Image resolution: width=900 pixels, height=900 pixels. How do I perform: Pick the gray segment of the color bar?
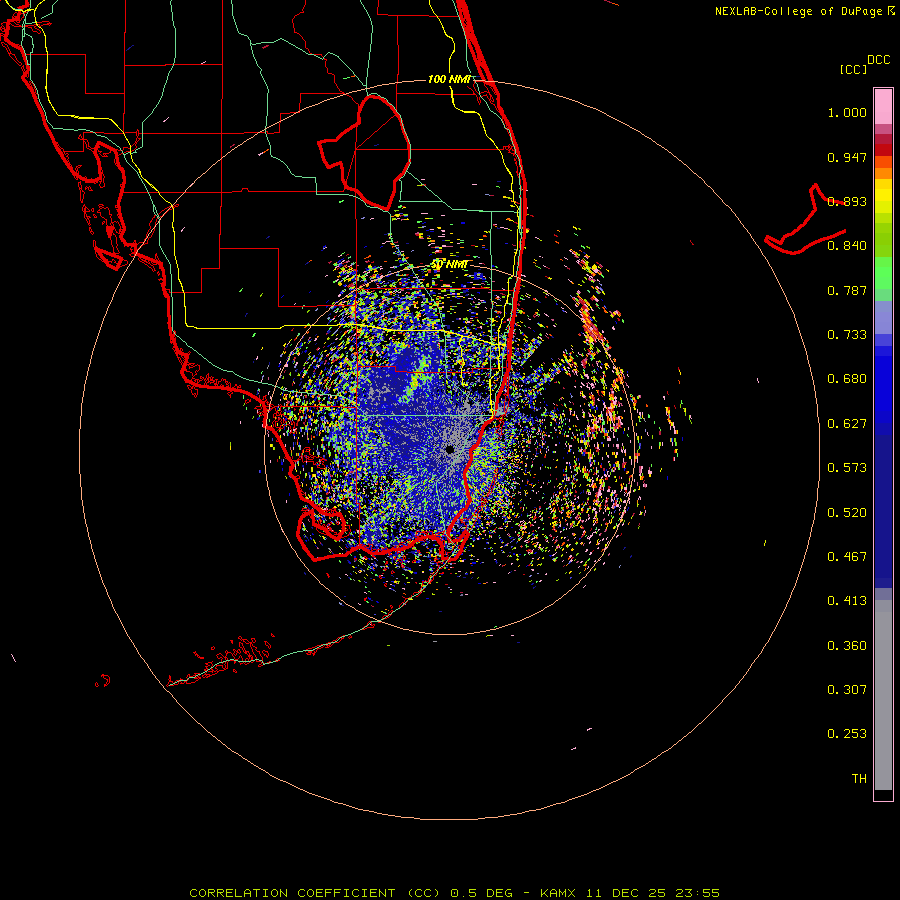point(883,695)
